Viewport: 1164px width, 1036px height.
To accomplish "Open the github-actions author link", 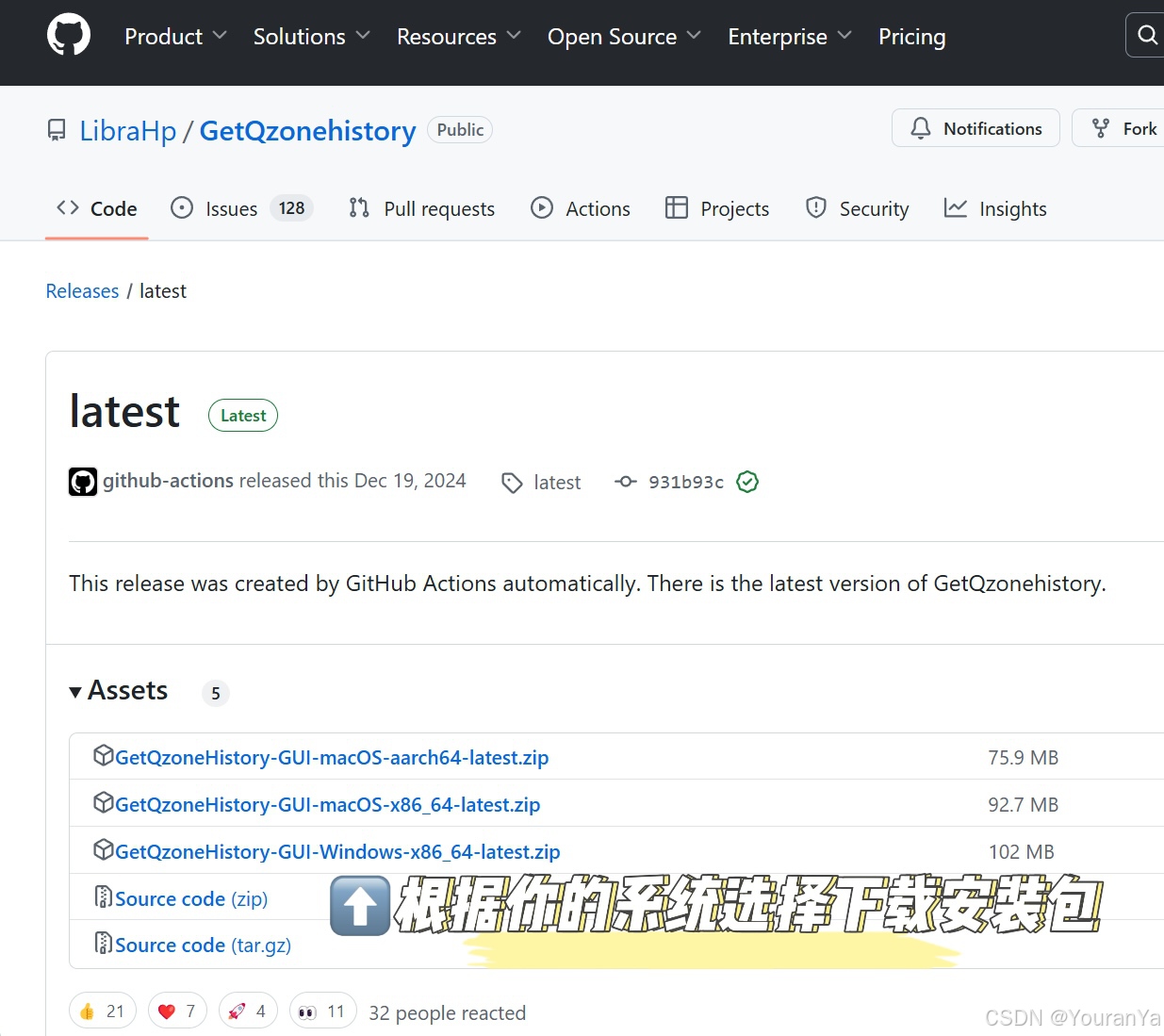I will [168, 481].
